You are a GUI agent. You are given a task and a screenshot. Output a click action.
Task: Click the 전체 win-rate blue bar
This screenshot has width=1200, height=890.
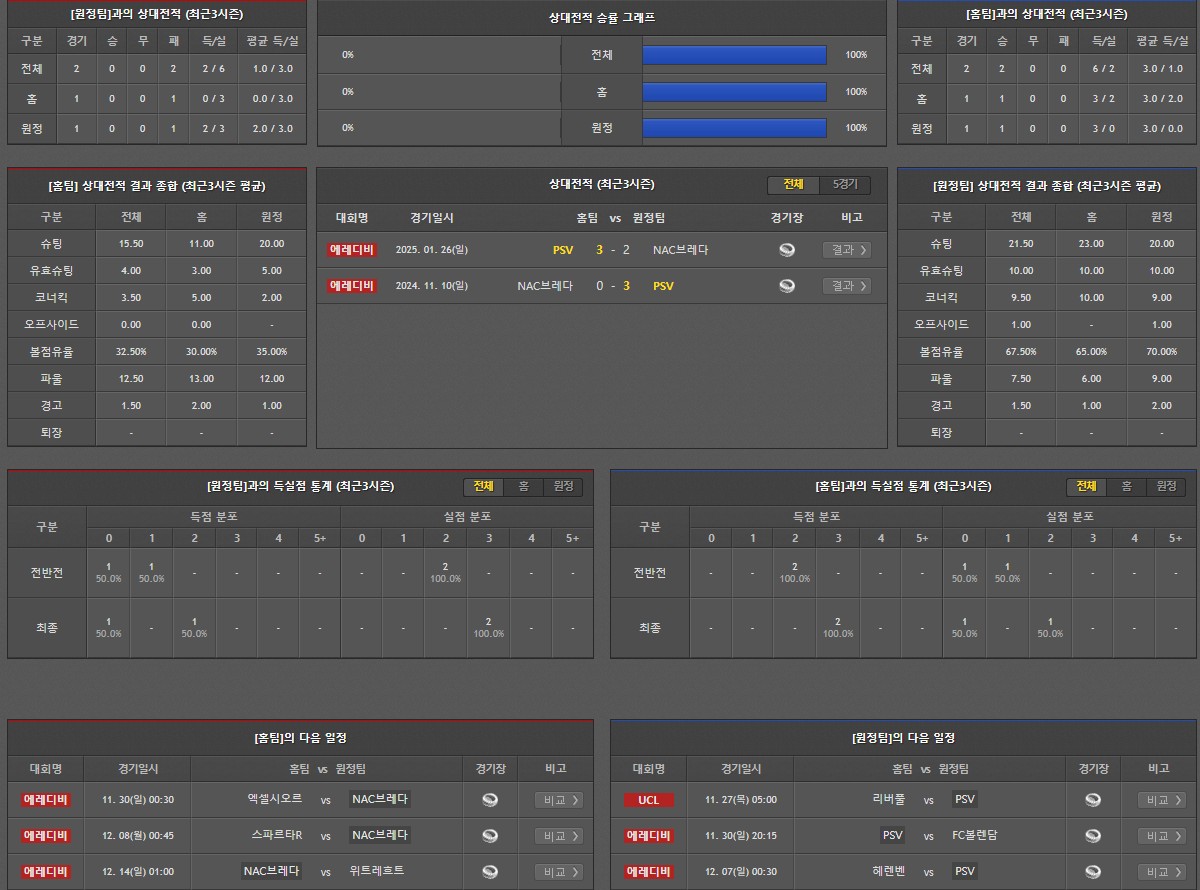[734, 55]
